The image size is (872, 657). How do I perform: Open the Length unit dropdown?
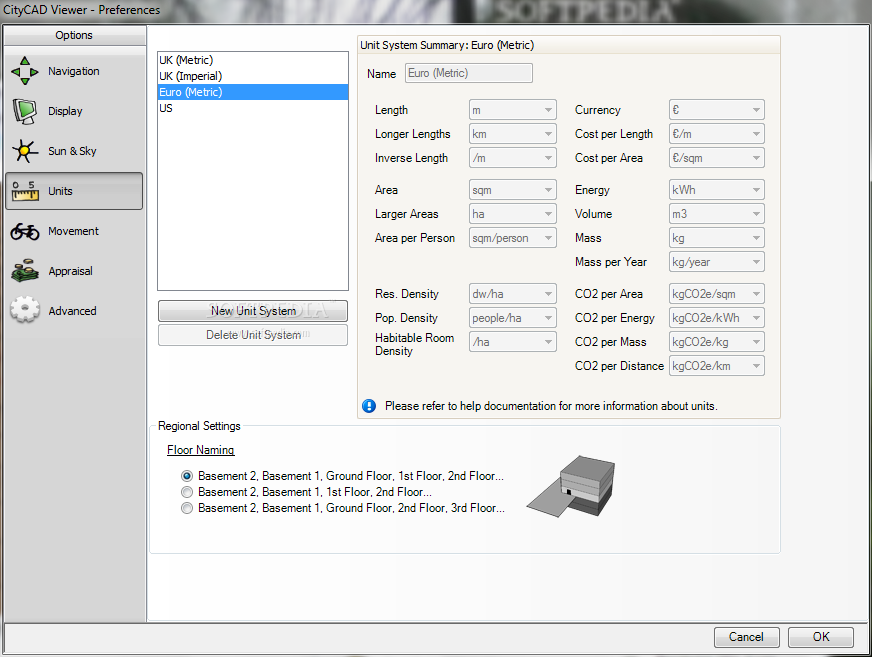coord(512,110)
